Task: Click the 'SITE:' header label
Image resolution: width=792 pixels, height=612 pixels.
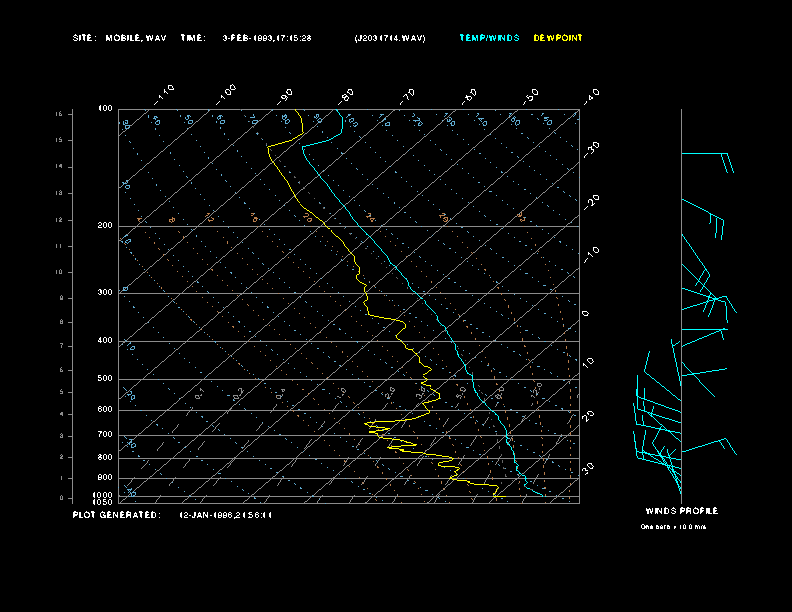Action: point(84,38)
